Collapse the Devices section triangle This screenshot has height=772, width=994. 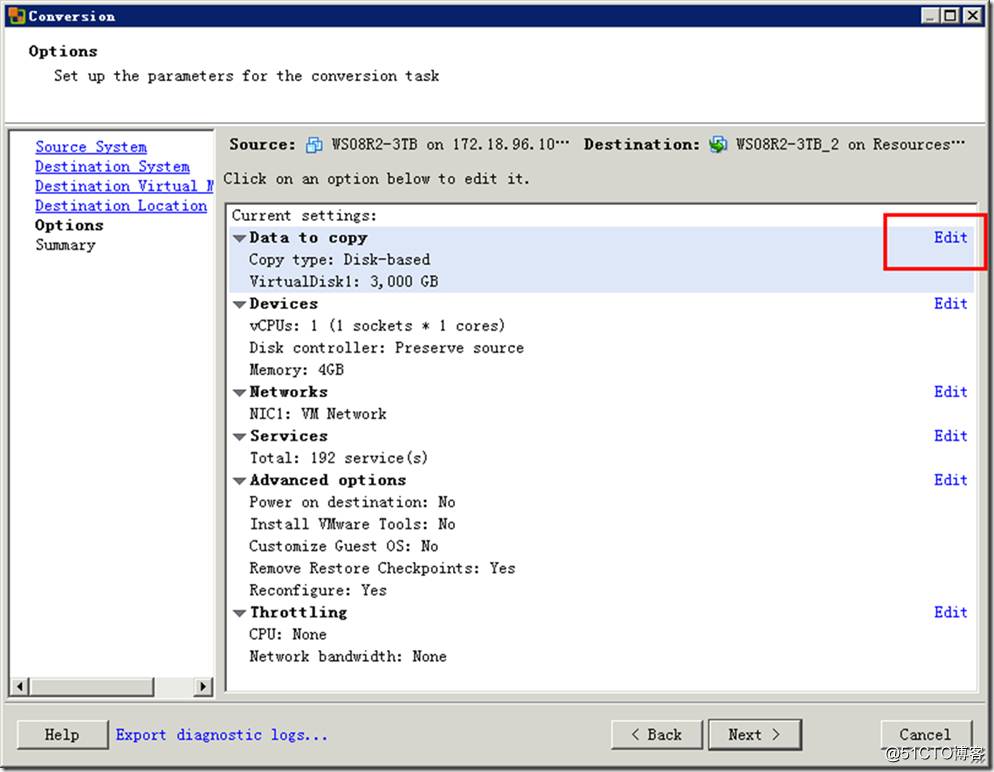240,304
